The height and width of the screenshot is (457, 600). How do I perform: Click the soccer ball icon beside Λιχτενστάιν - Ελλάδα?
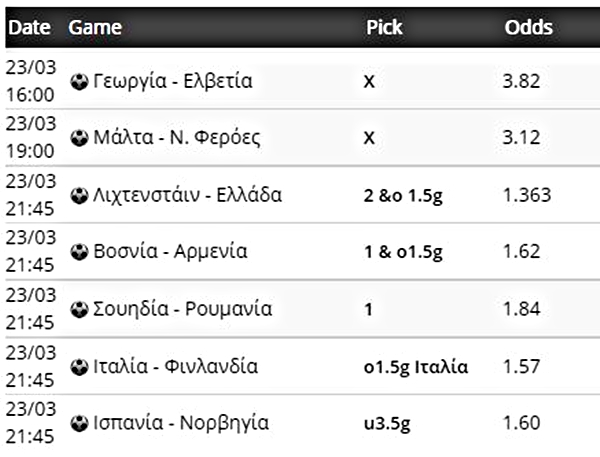coord(79,195)
